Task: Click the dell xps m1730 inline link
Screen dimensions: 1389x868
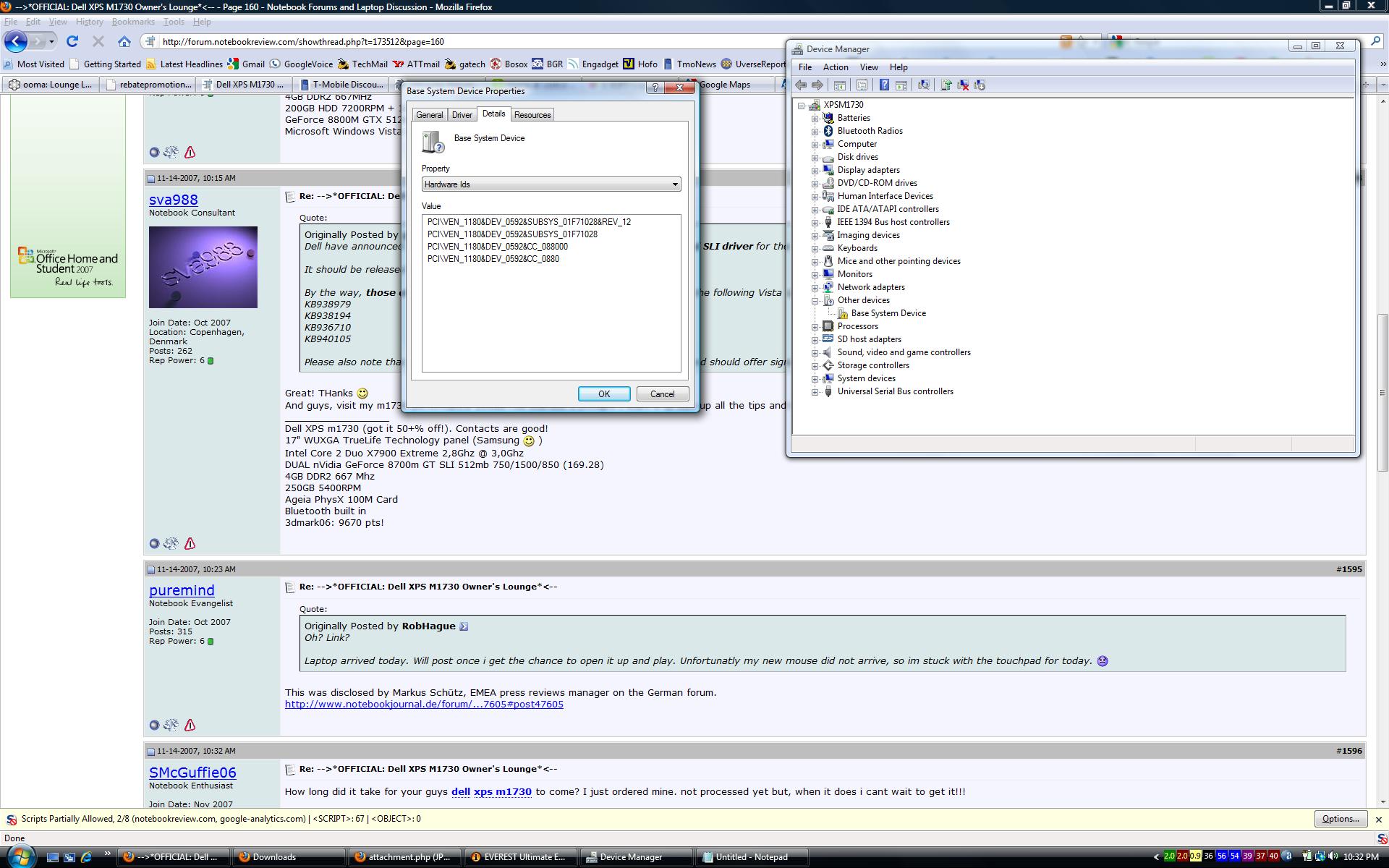Action: click(x=491, y=792)
